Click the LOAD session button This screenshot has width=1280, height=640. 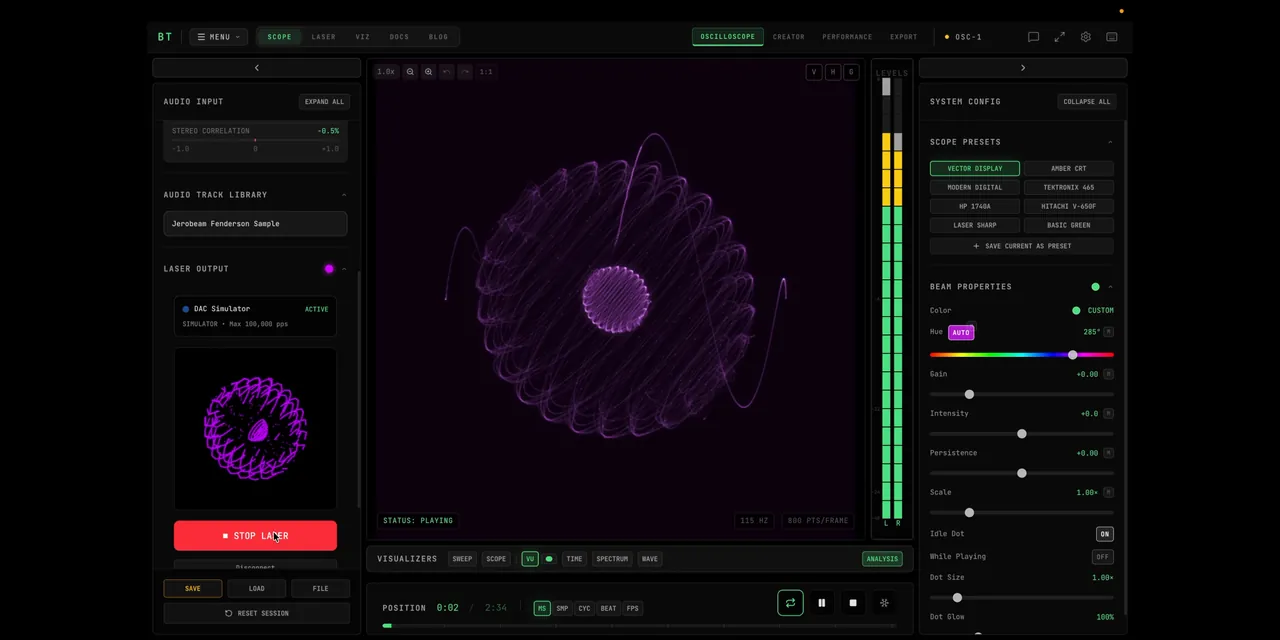tap(257, 589)
